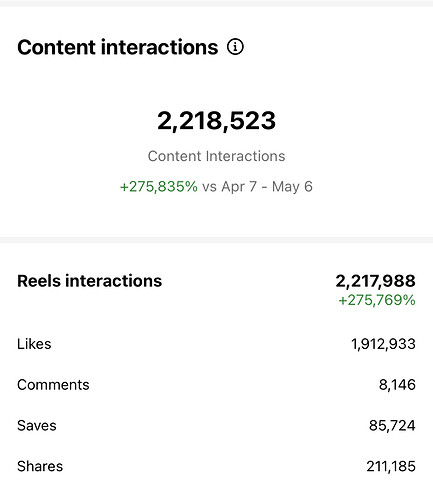Viewport: 433px width, 500px height.
Task: Select the Content interactions heading
Action: click(x=118, y=47)
